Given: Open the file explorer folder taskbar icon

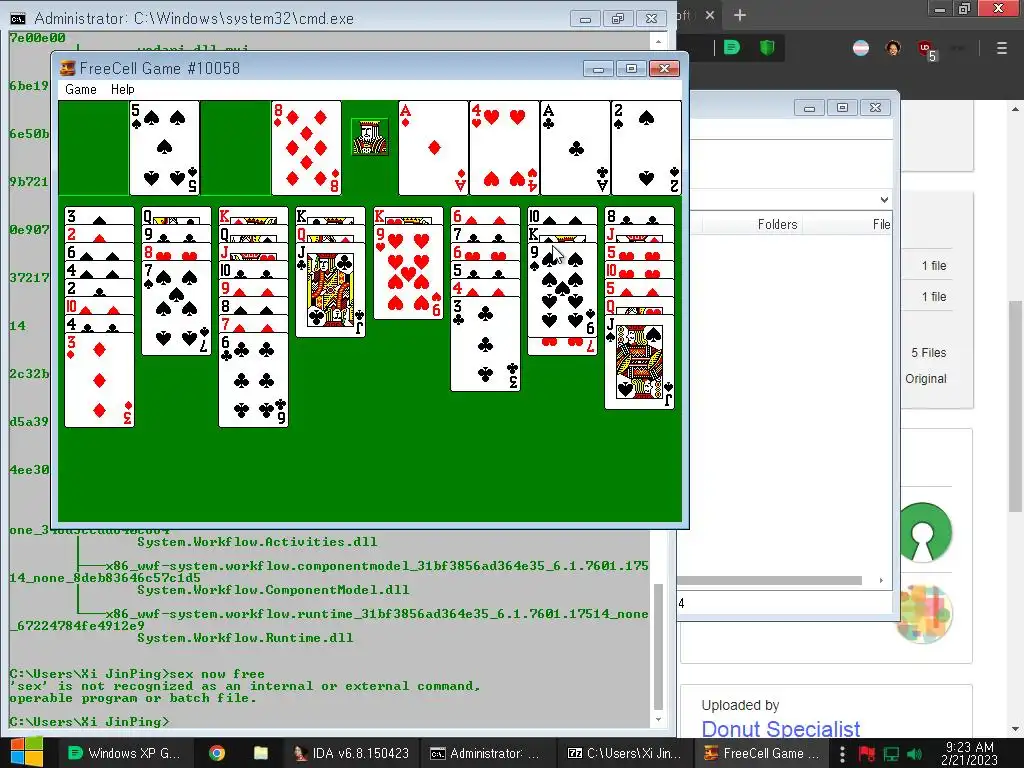Looking at the screenshot, I should (261, 753).
